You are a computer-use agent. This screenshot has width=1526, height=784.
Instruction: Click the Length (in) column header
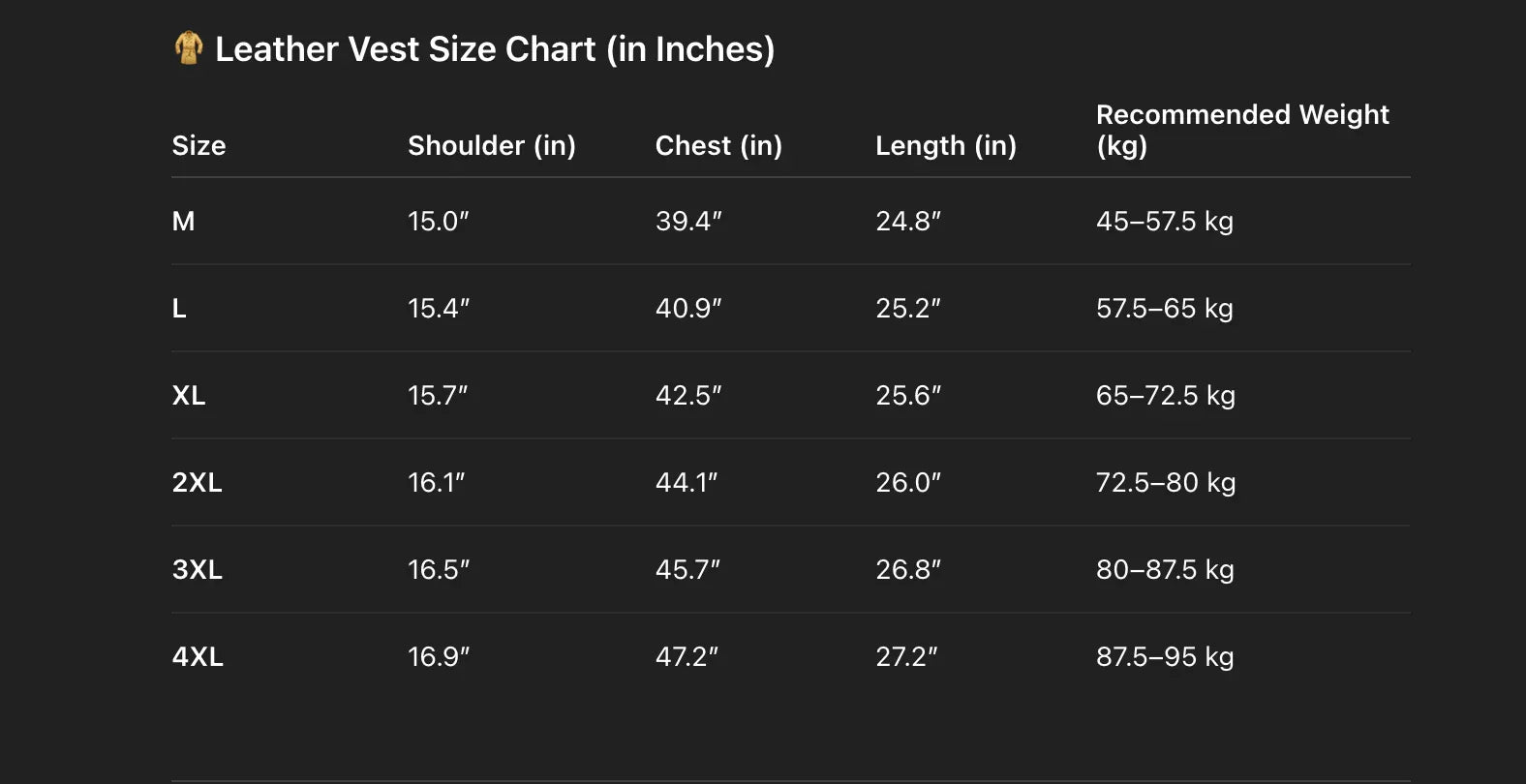tap(946, 145)
